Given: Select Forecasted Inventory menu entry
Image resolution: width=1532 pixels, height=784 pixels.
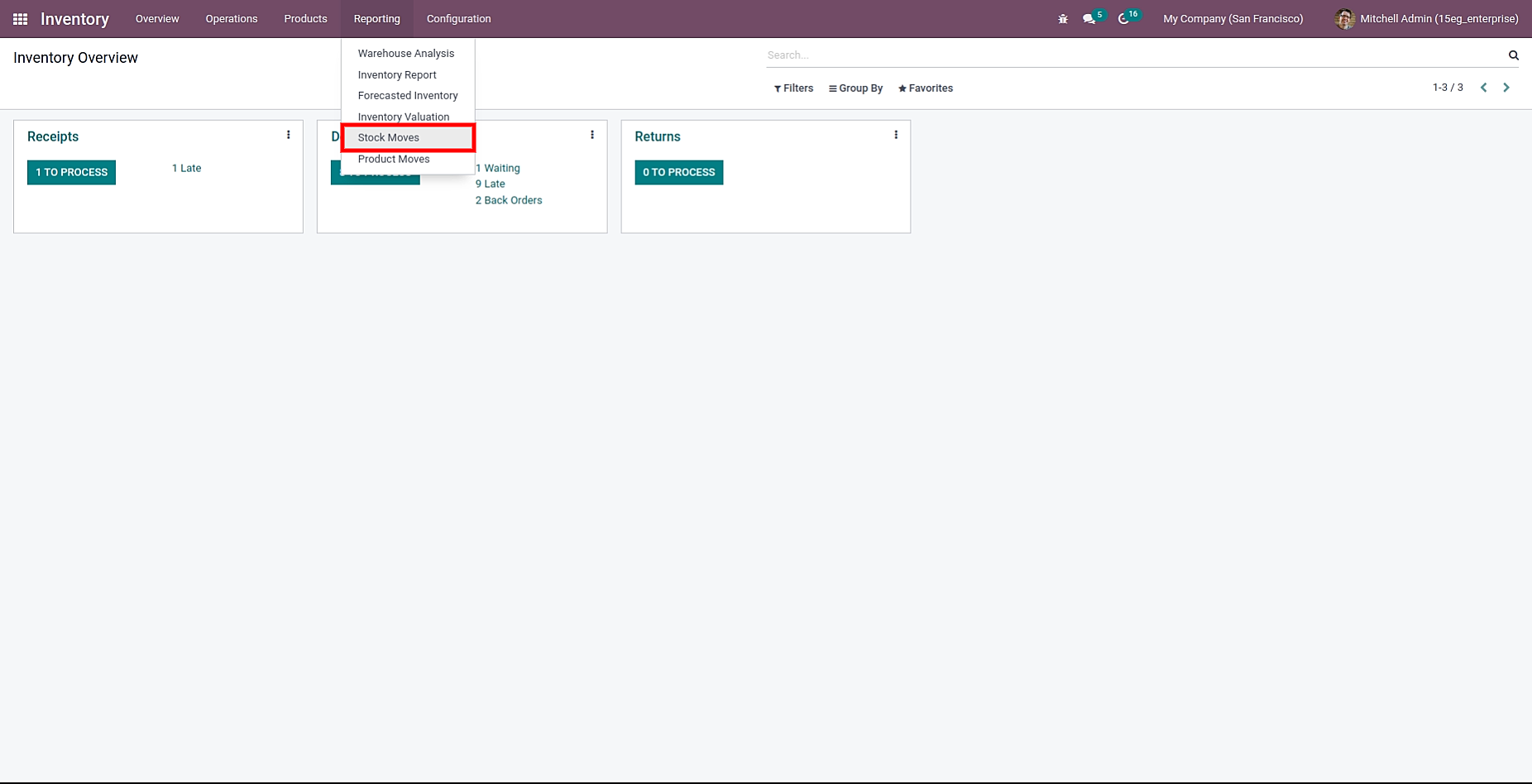Looking at the screenshot, I should coord(408,96).
